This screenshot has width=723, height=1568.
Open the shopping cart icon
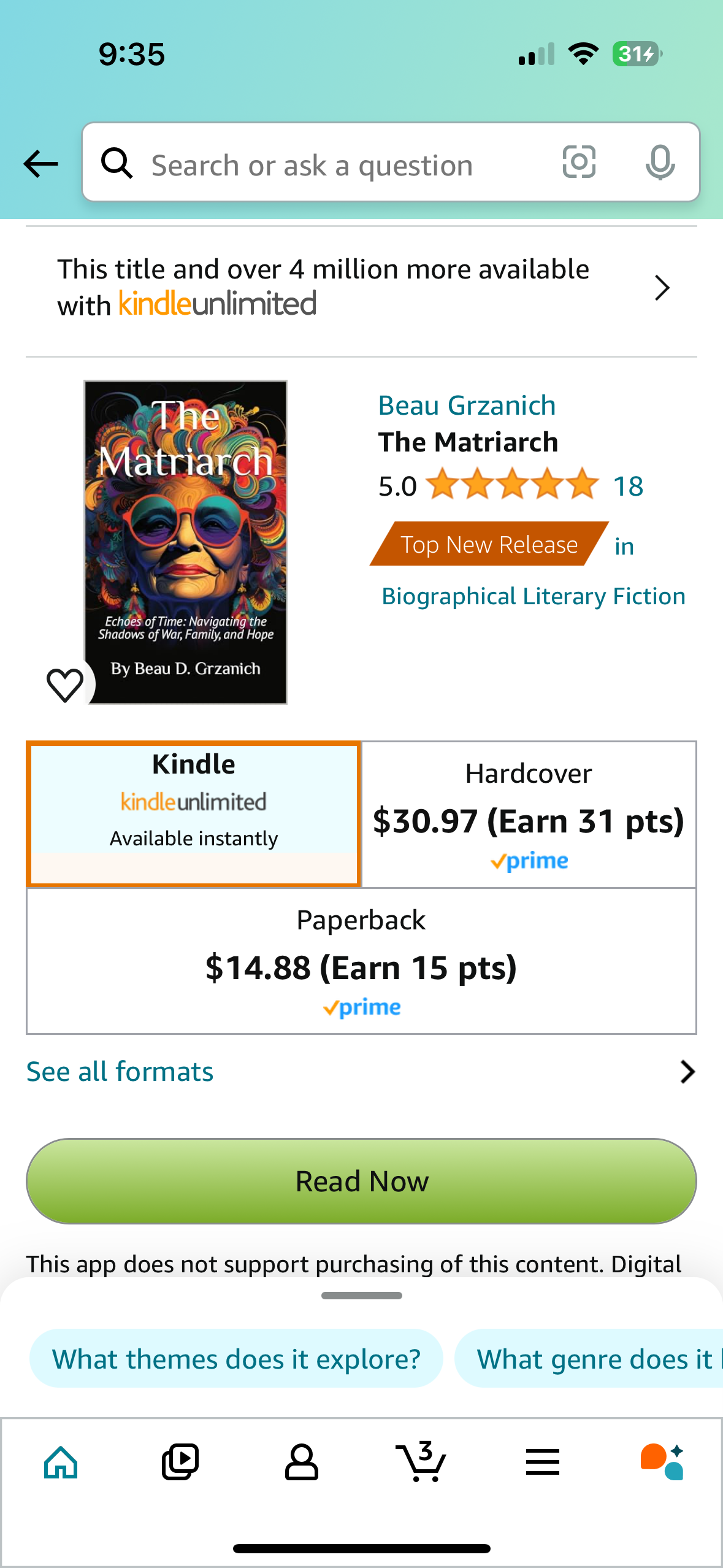421,1462
